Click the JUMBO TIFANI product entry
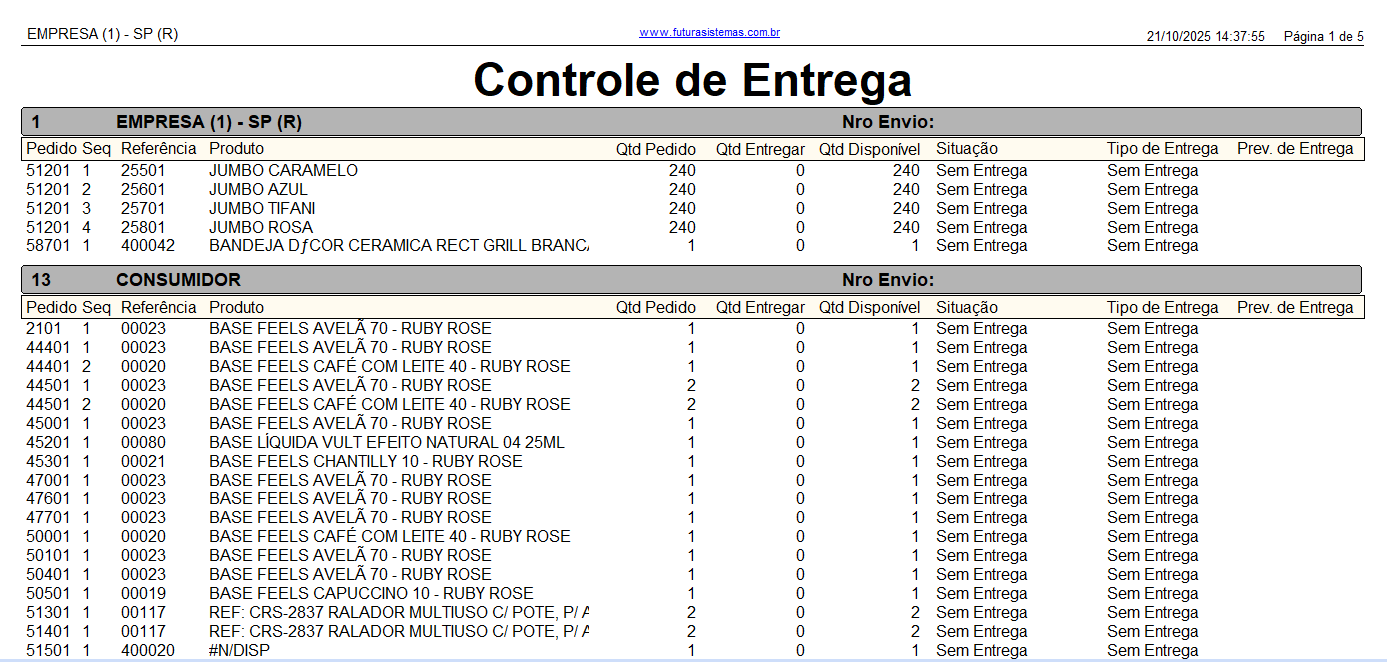 [x=262, y=209]
